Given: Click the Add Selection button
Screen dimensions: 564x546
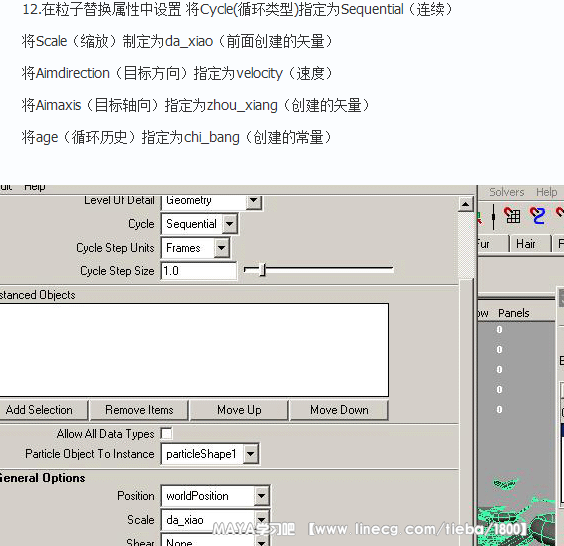Looking at the screenshot, I should click(43, 410).
